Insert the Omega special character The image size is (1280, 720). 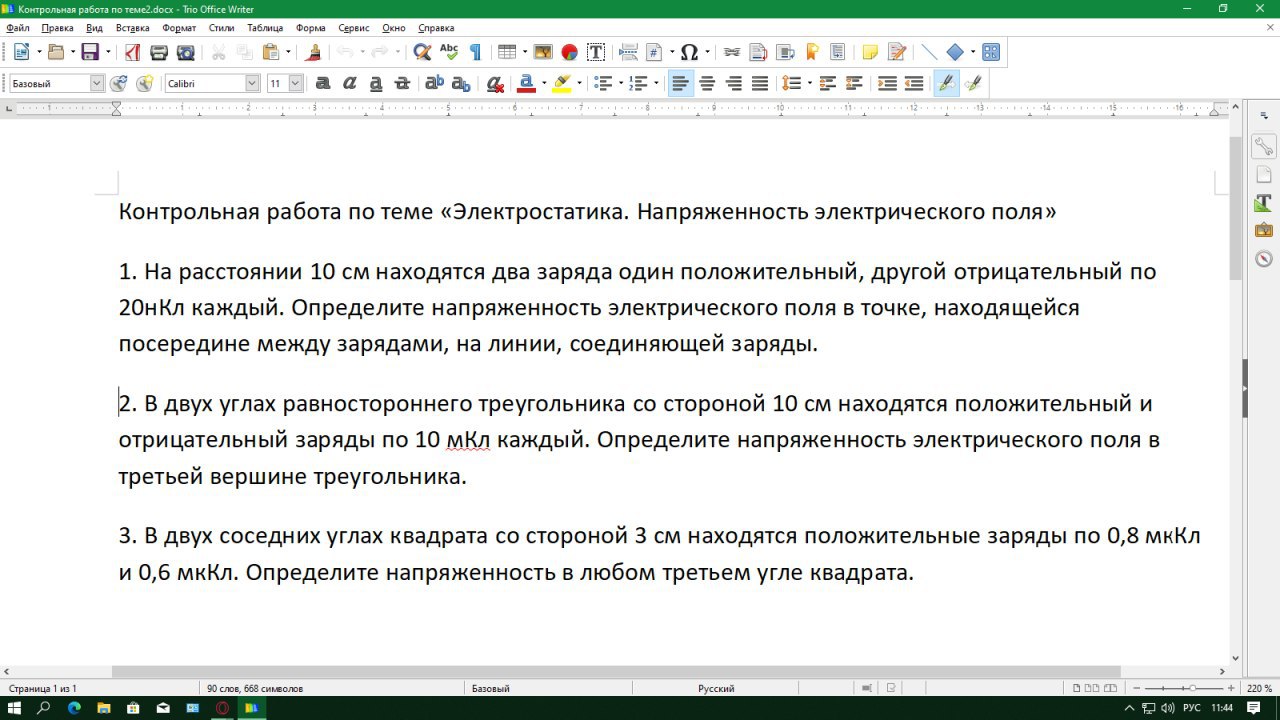click(690, 52)
